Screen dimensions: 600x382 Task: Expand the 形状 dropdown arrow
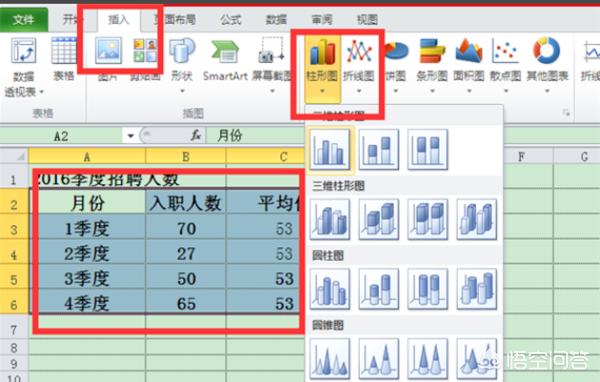(x=182, y=91)
